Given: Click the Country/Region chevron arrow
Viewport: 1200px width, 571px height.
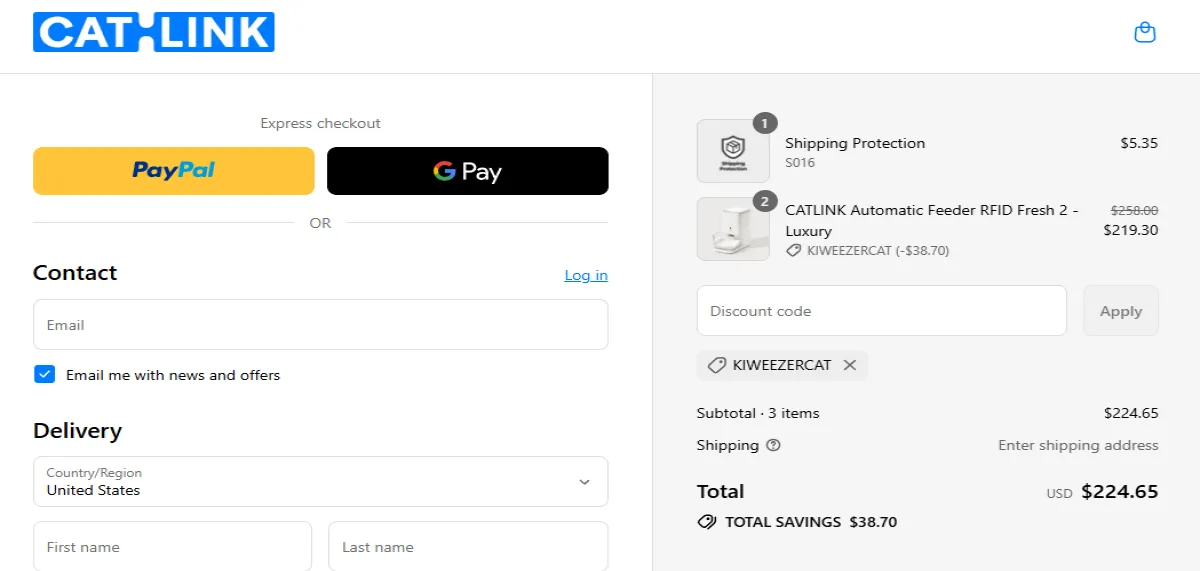Looking at the screenshot, I should pyautogui.click(x=585, y=482).
